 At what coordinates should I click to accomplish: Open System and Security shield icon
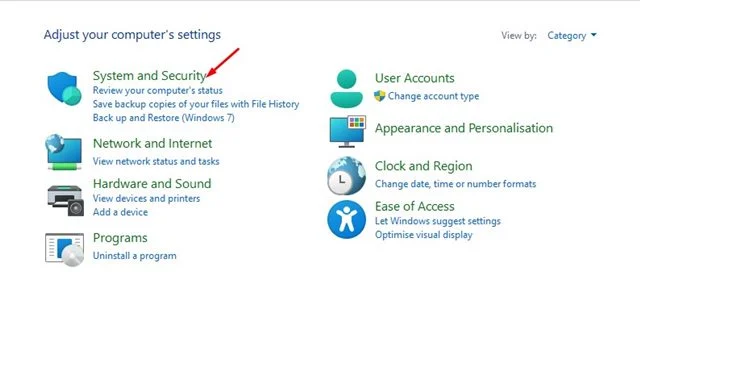coord(65,89)
